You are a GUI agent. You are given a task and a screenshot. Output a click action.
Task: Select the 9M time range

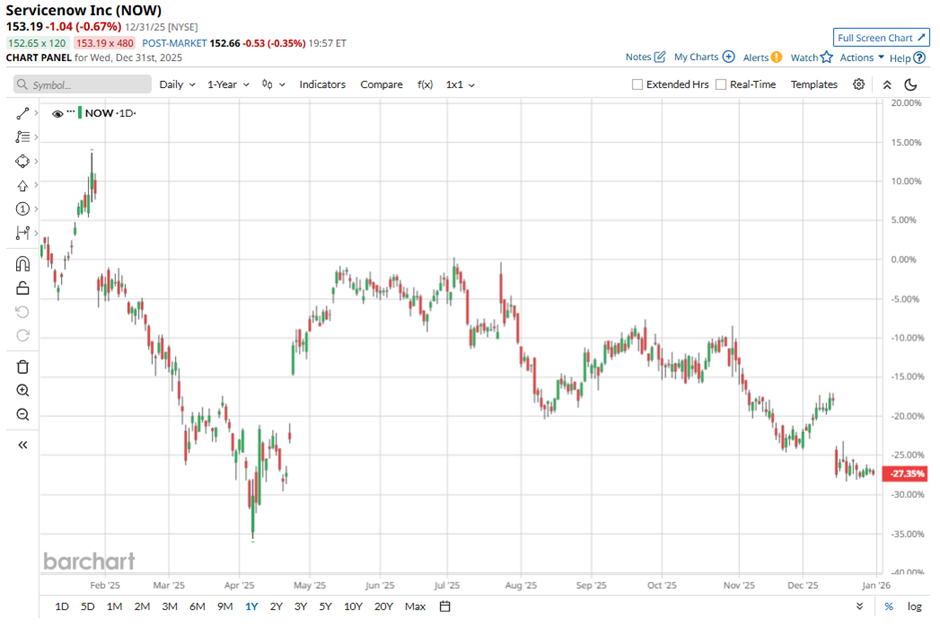225,606
